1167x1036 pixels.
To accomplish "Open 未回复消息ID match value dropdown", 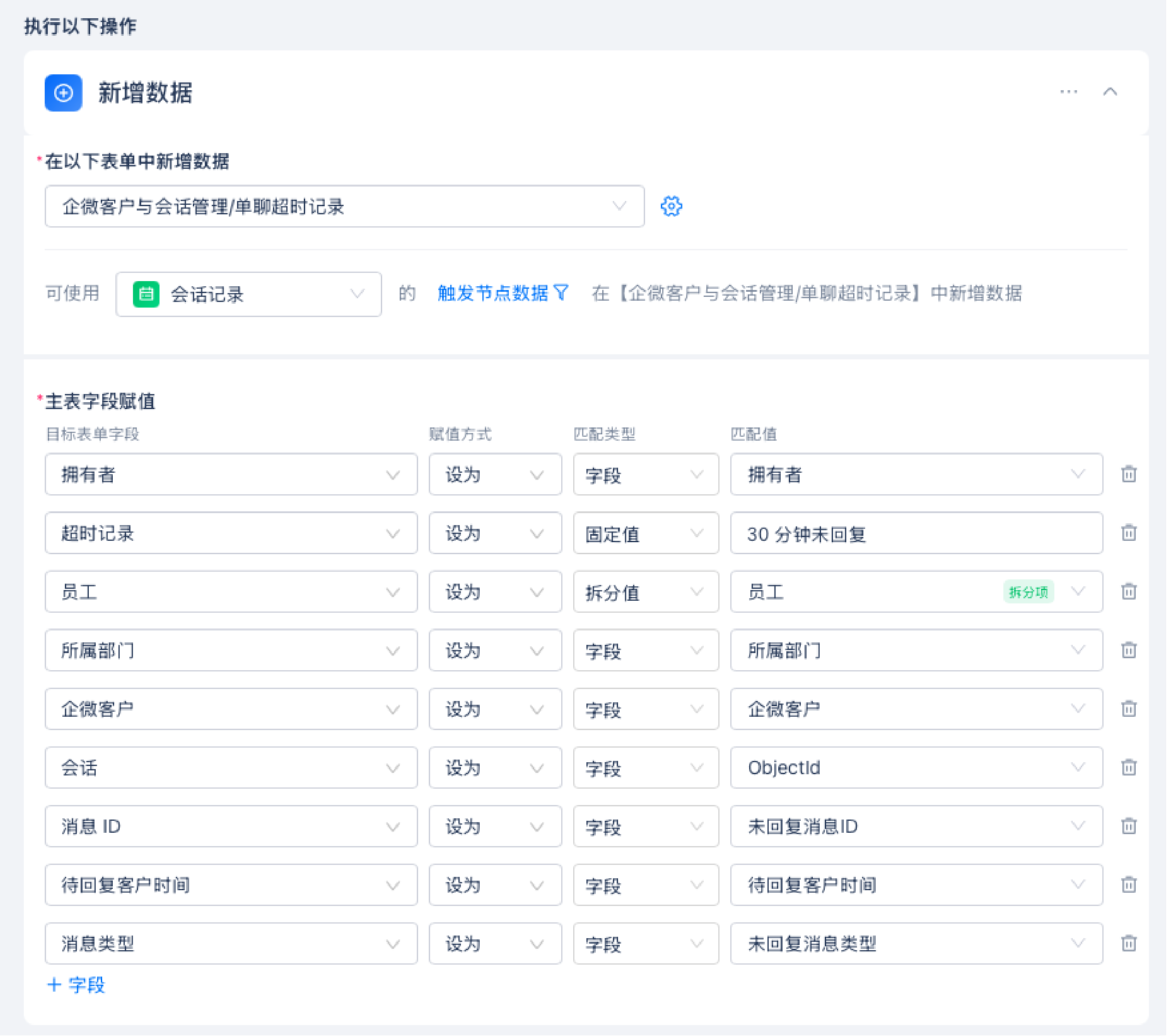I will pos(916,827).
